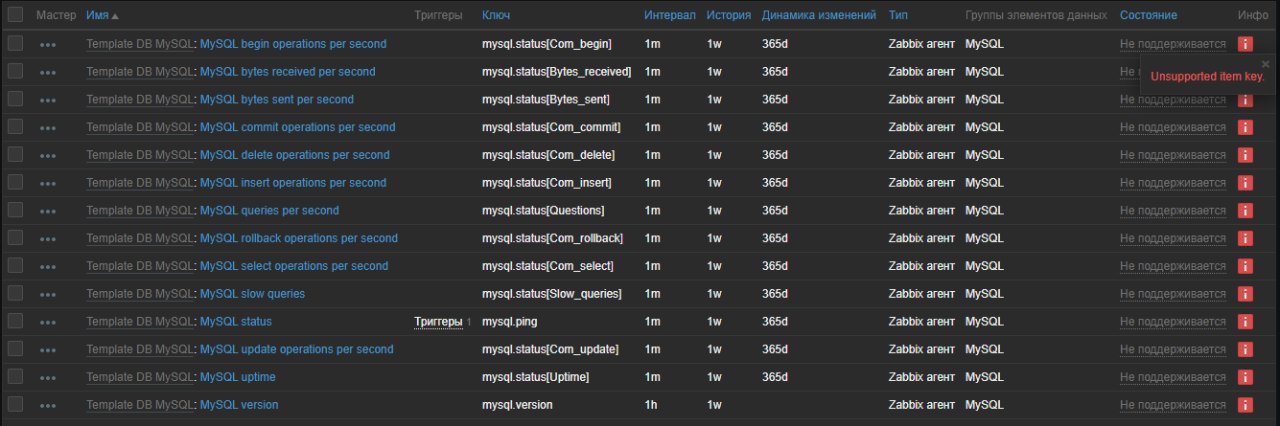This screenshot has height=426, width=1280.
Task: Sort table by Тип column header
Action: 898,16
